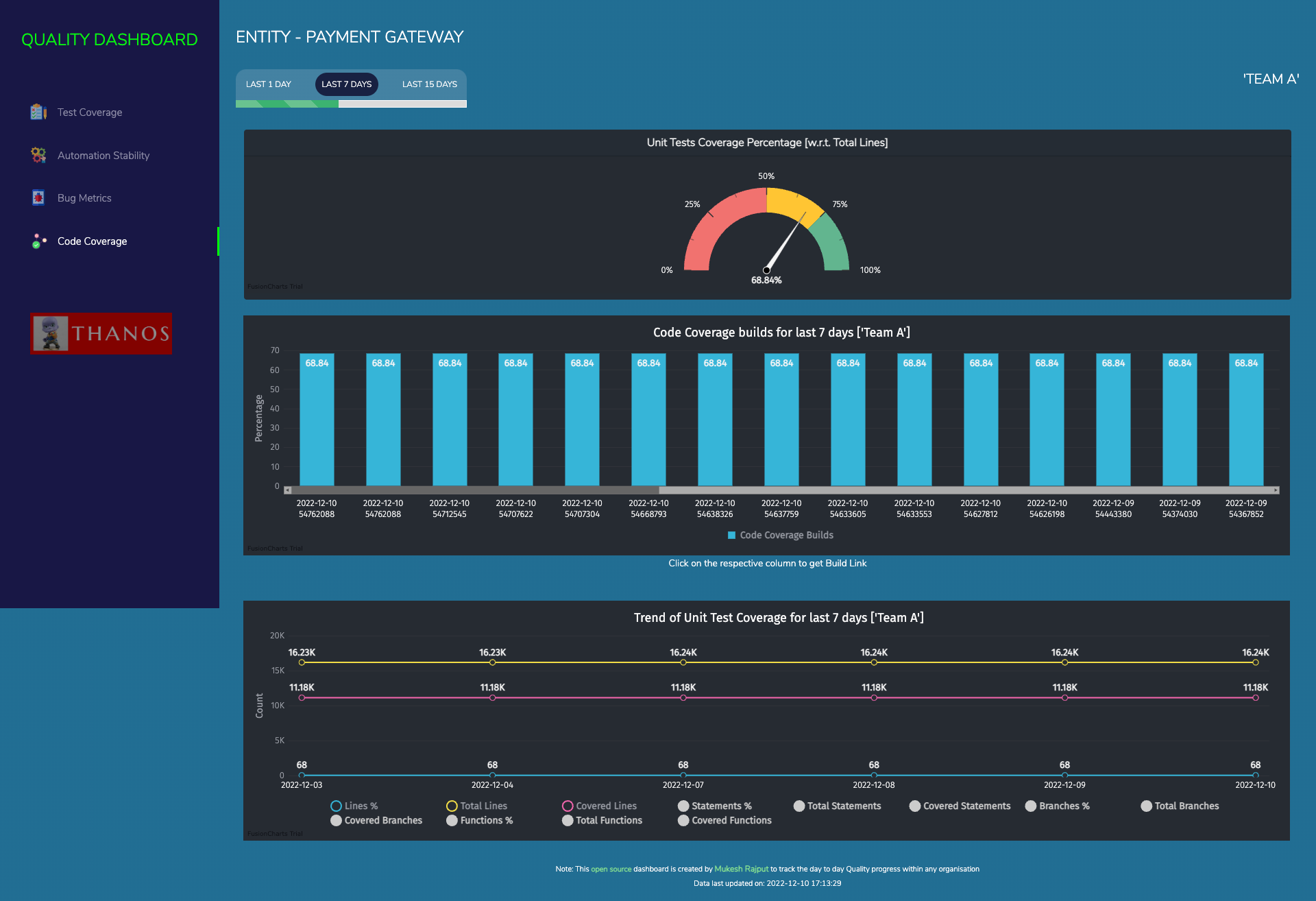Click the Thanos logo thumbnail
The height and width of the screenshot is (901, 1316).
coord(101,333)
